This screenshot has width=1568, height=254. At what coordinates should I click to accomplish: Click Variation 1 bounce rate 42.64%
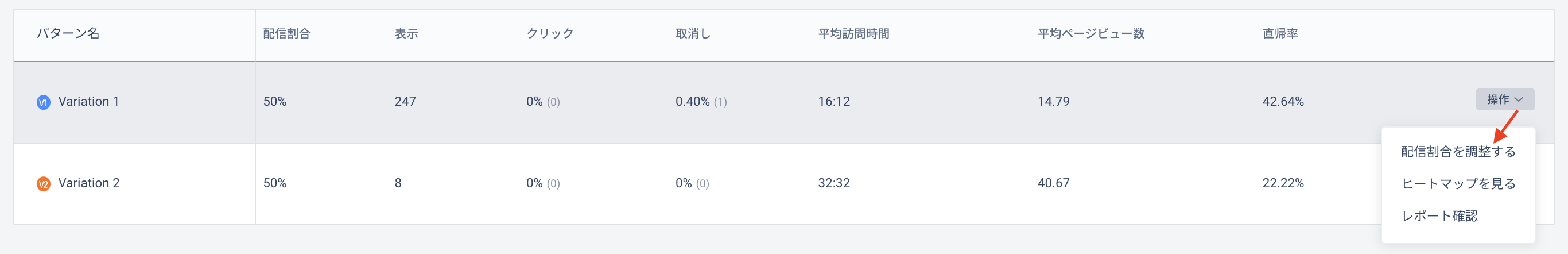point(1283,102)
